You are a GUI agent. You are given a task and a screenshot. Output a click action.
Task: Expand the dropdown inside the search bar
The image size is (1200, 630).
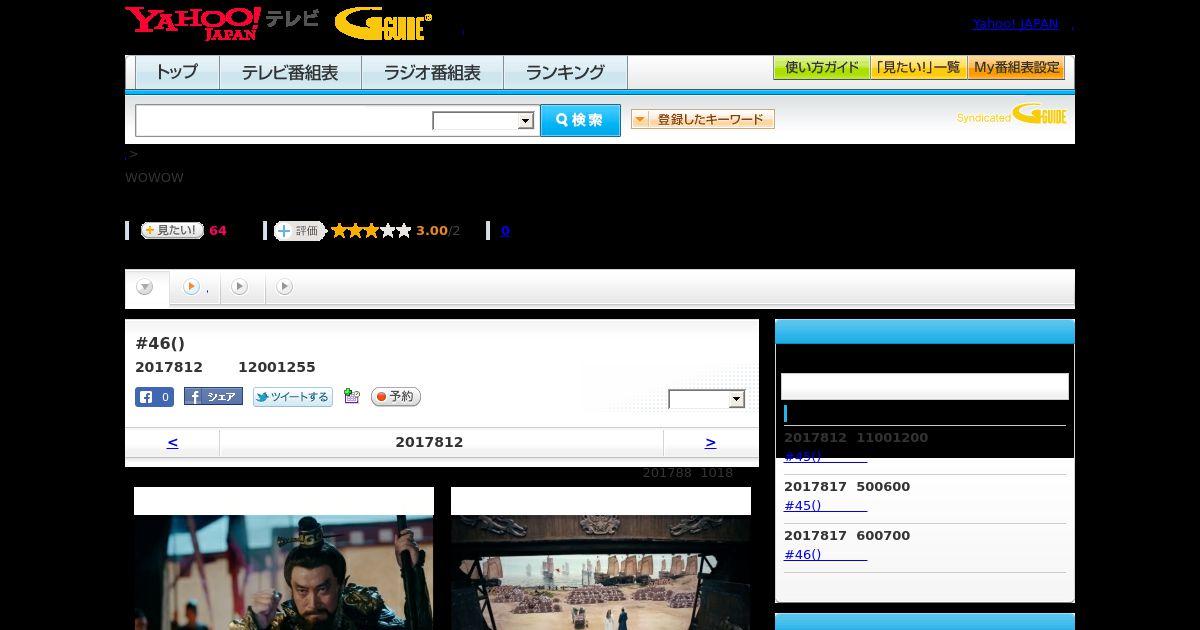click(483, 121)
